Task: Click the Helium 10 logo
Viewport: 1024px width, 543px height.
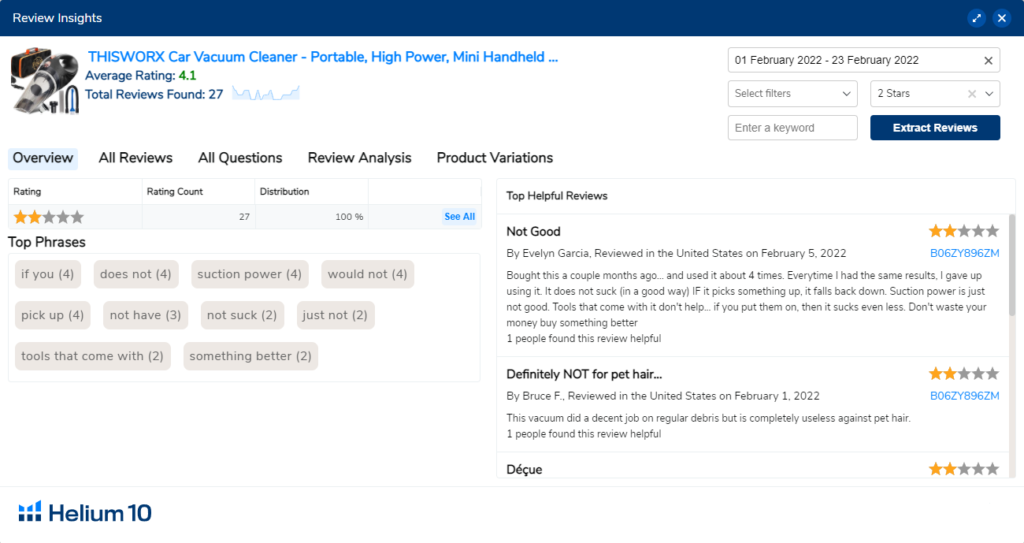Action: 85,513
